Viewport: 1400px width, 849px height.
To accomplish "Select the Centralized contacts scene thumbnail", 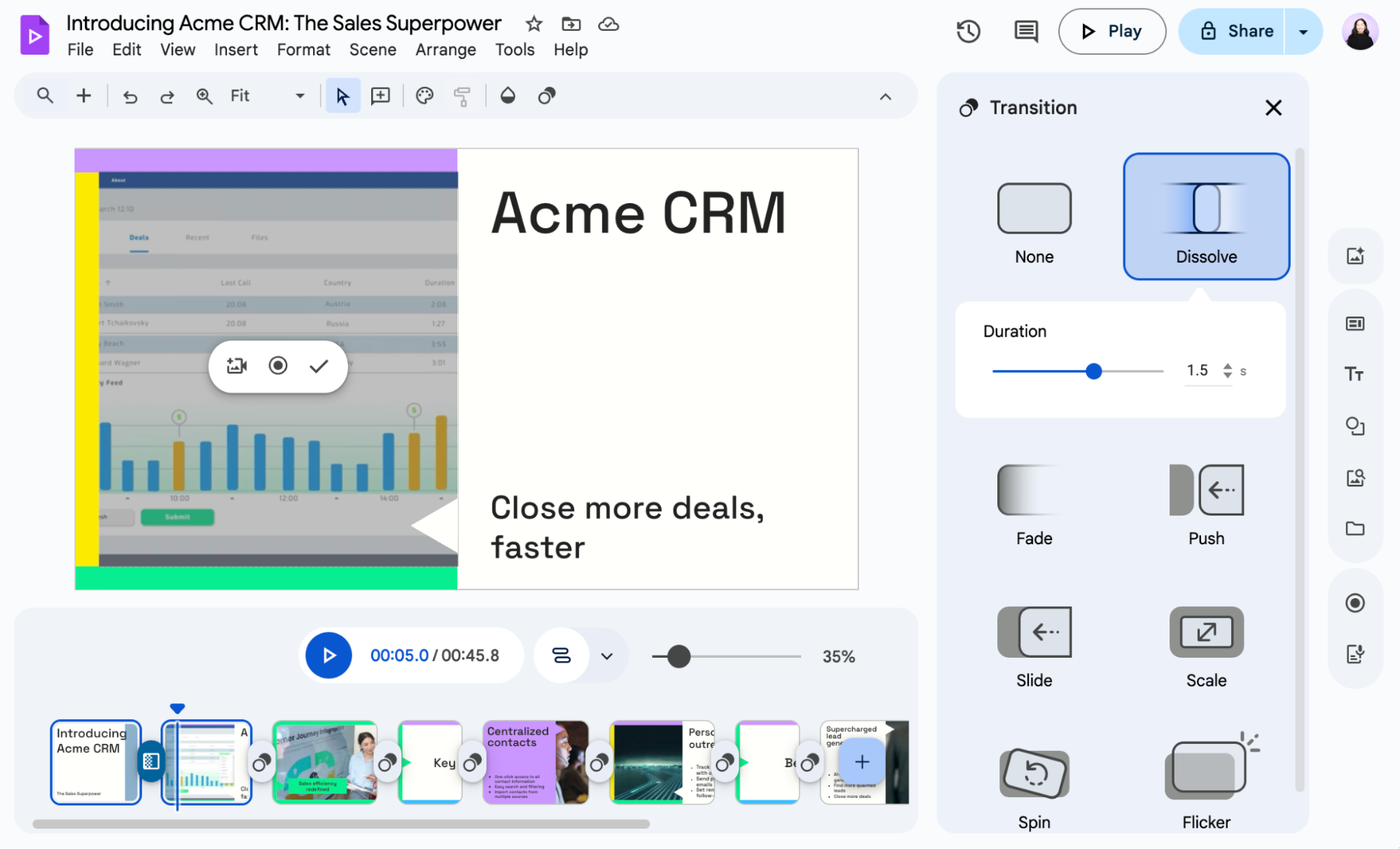I will 536,762.
